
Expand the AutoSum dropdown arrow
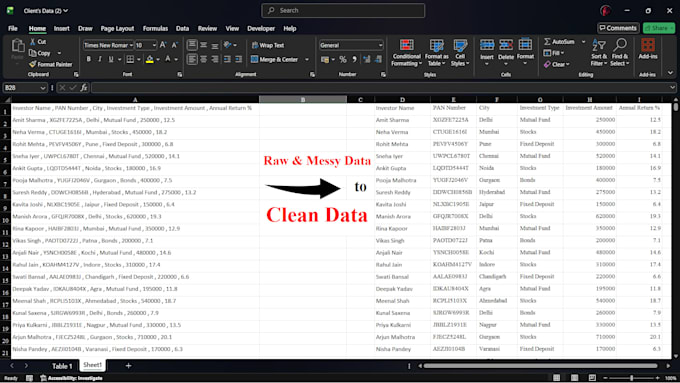tap(583, 42)
